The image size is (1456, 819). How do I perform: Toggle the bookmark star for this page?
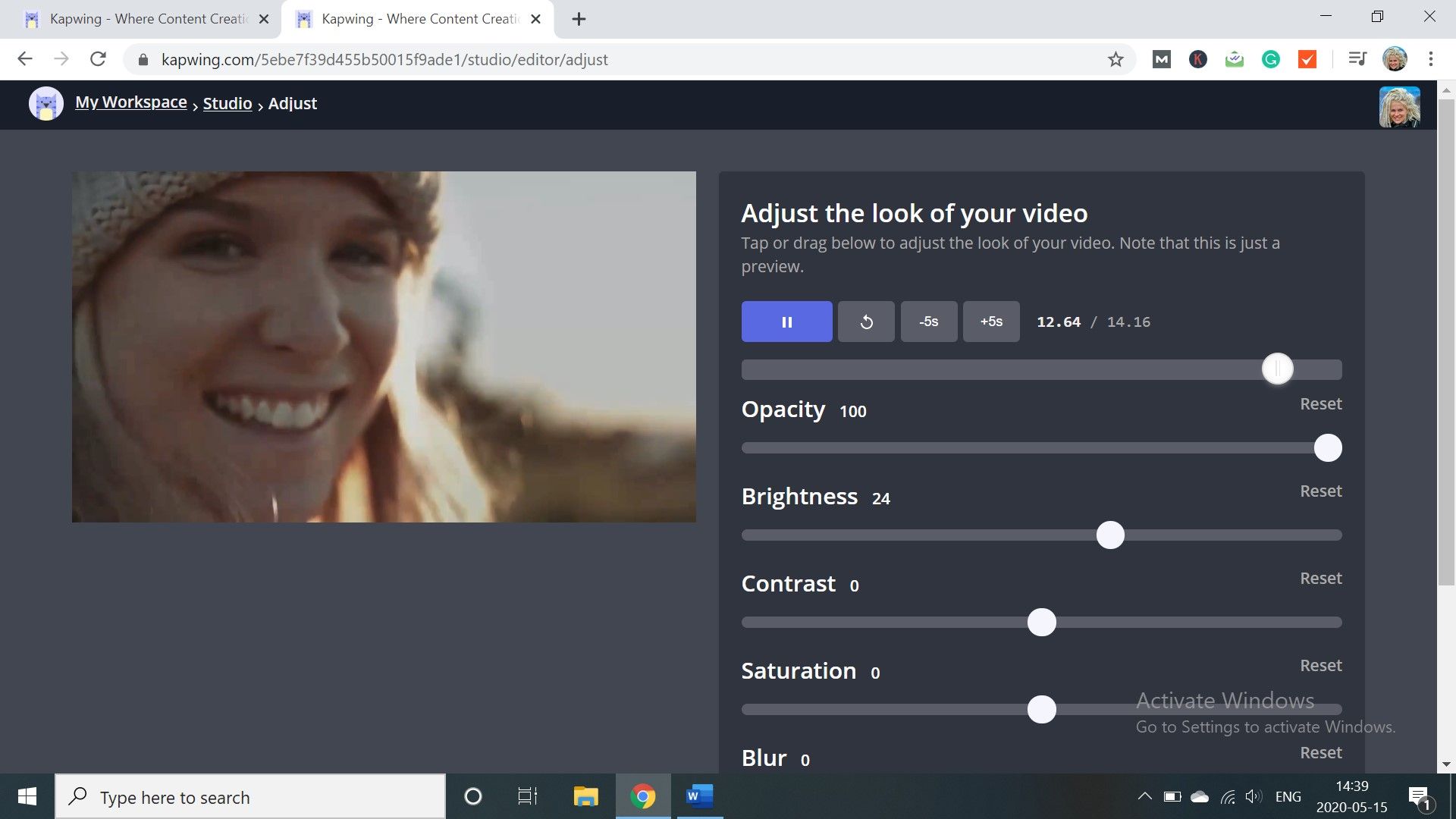click(1115, 58)
